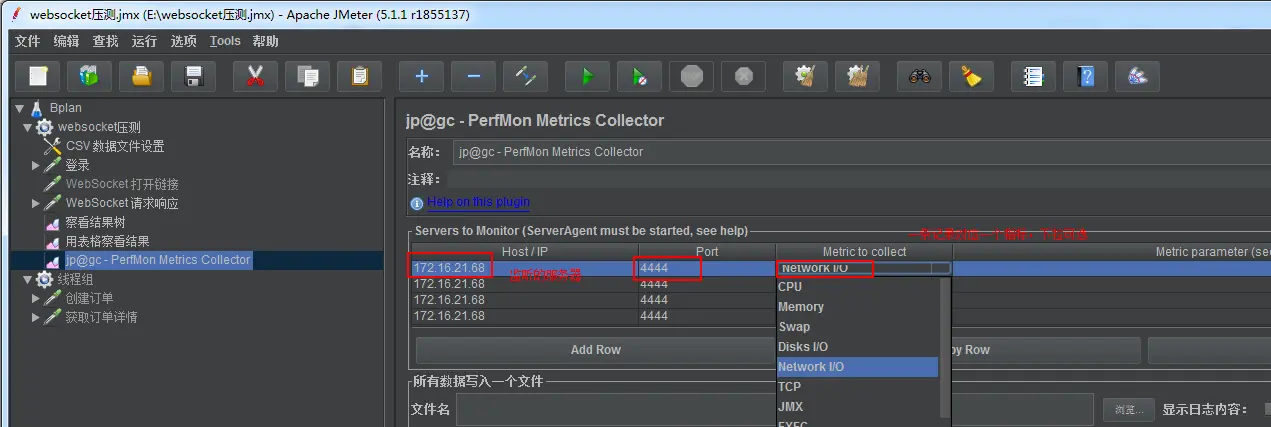1271x427 pixels.
Task: Open the 运行 menu
Action: point(144,41)
